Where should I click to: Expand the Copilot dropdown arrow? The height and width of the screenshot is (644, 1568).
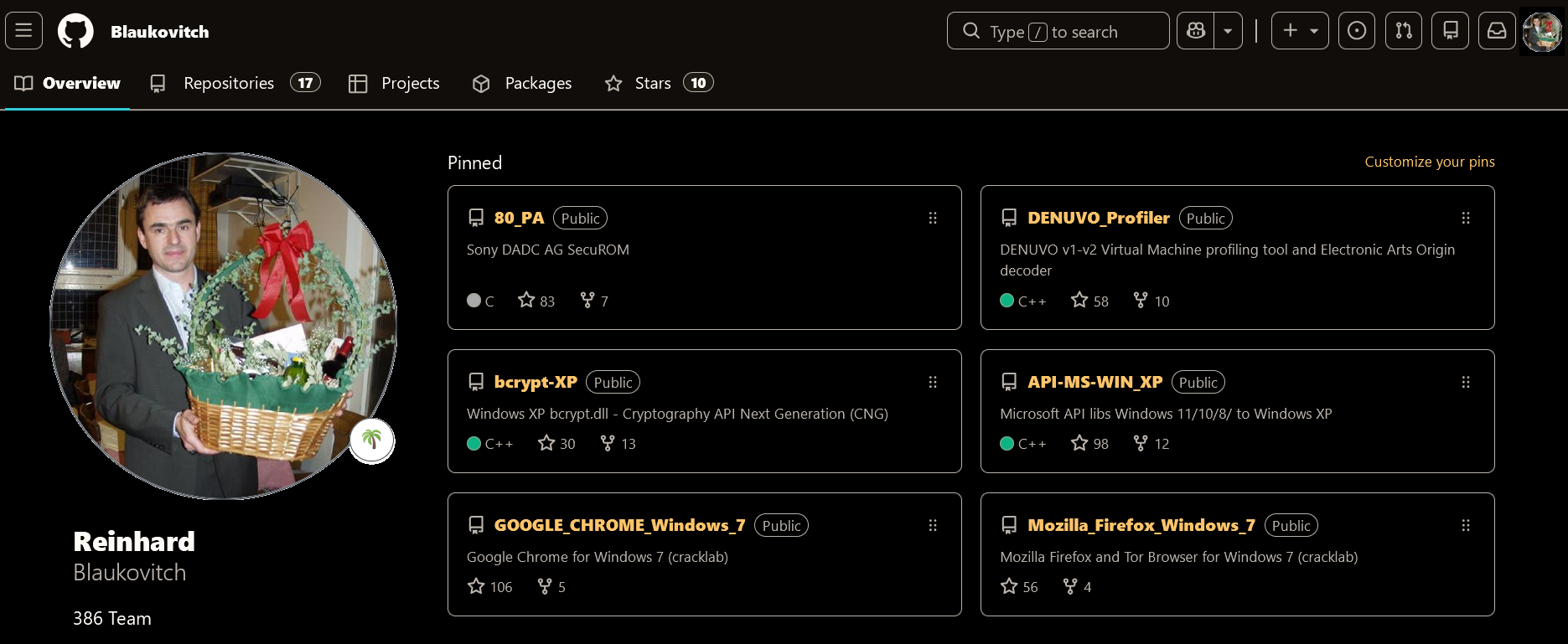click(x=1229, y=31)
